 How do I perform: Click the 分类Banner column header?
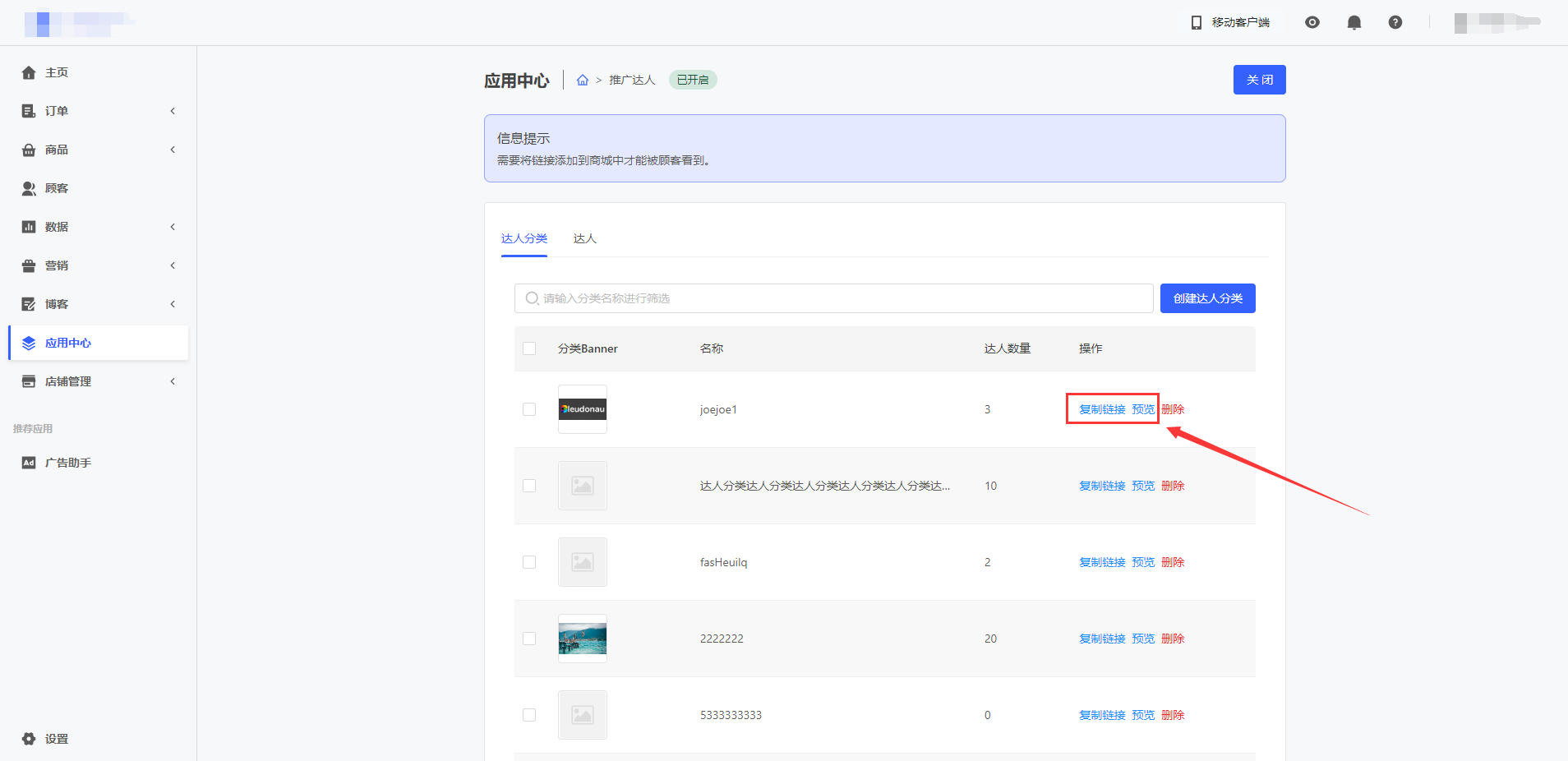point(588,348)
